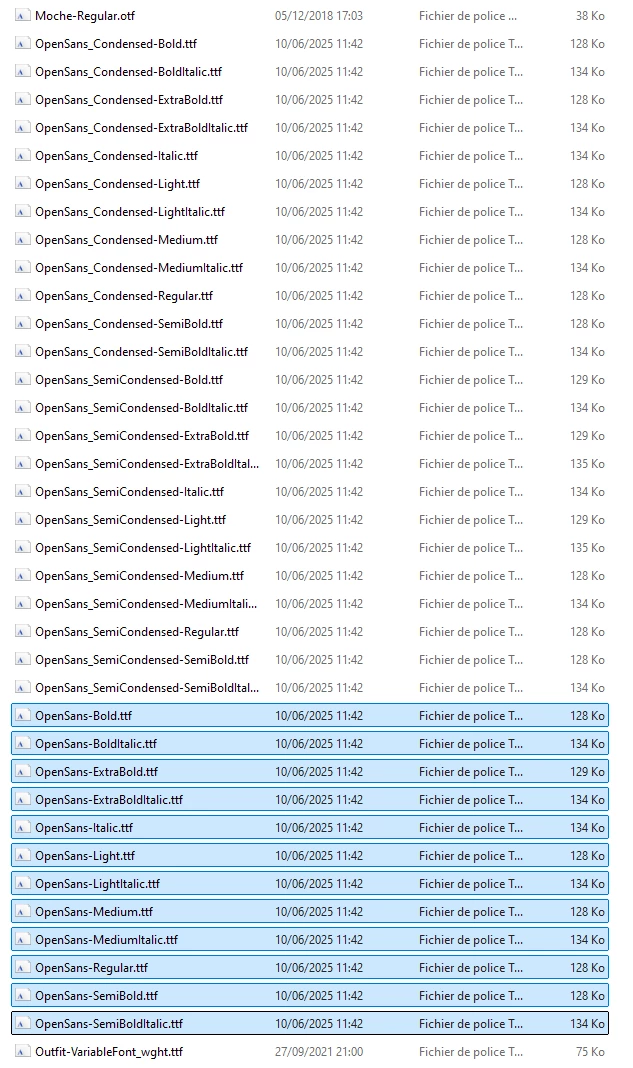
Task: Select the OpenSans-ExtraBold.ttf file icon
Action: [22, 771]
